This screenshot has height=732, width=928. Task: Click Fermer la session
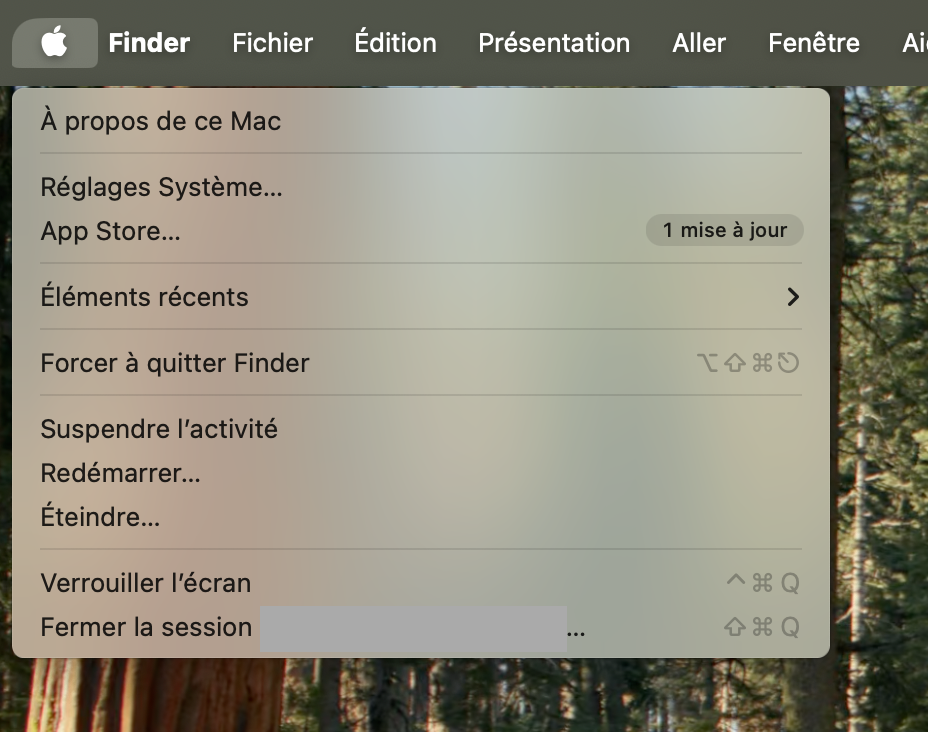(146, 627)
